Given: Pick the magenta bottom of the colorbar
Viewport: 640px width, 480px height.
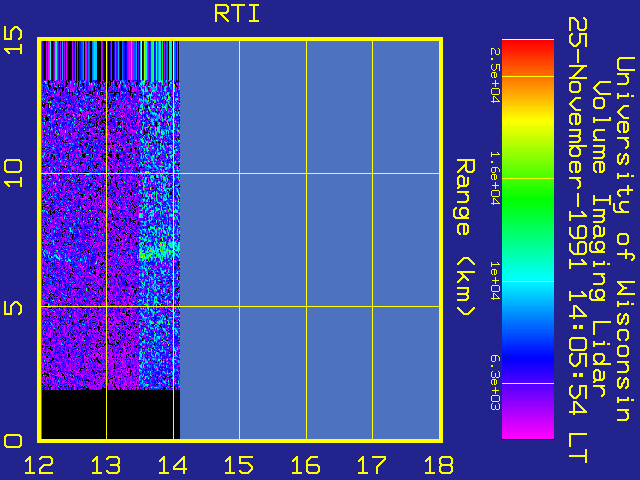Looking at the screenshot, I should [528, 429].
